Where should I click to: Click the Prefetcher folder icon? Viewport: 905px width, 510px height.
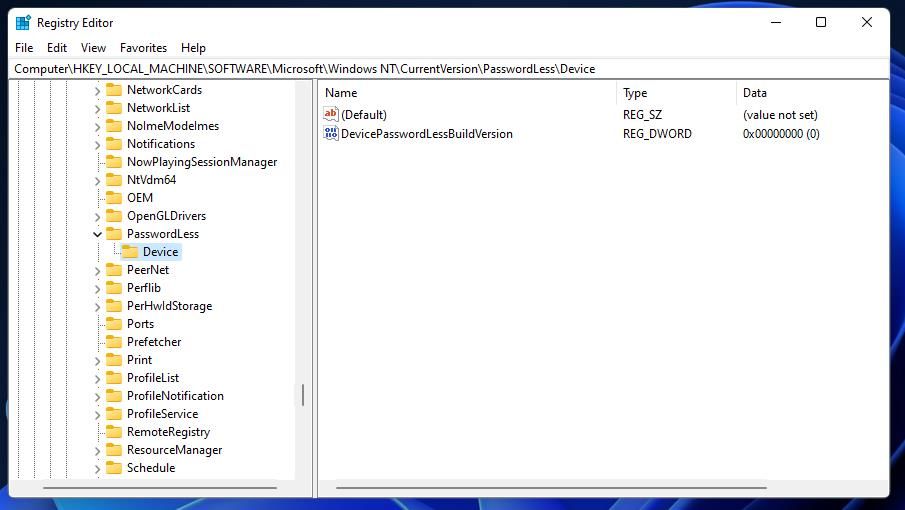tap(114, 342)
